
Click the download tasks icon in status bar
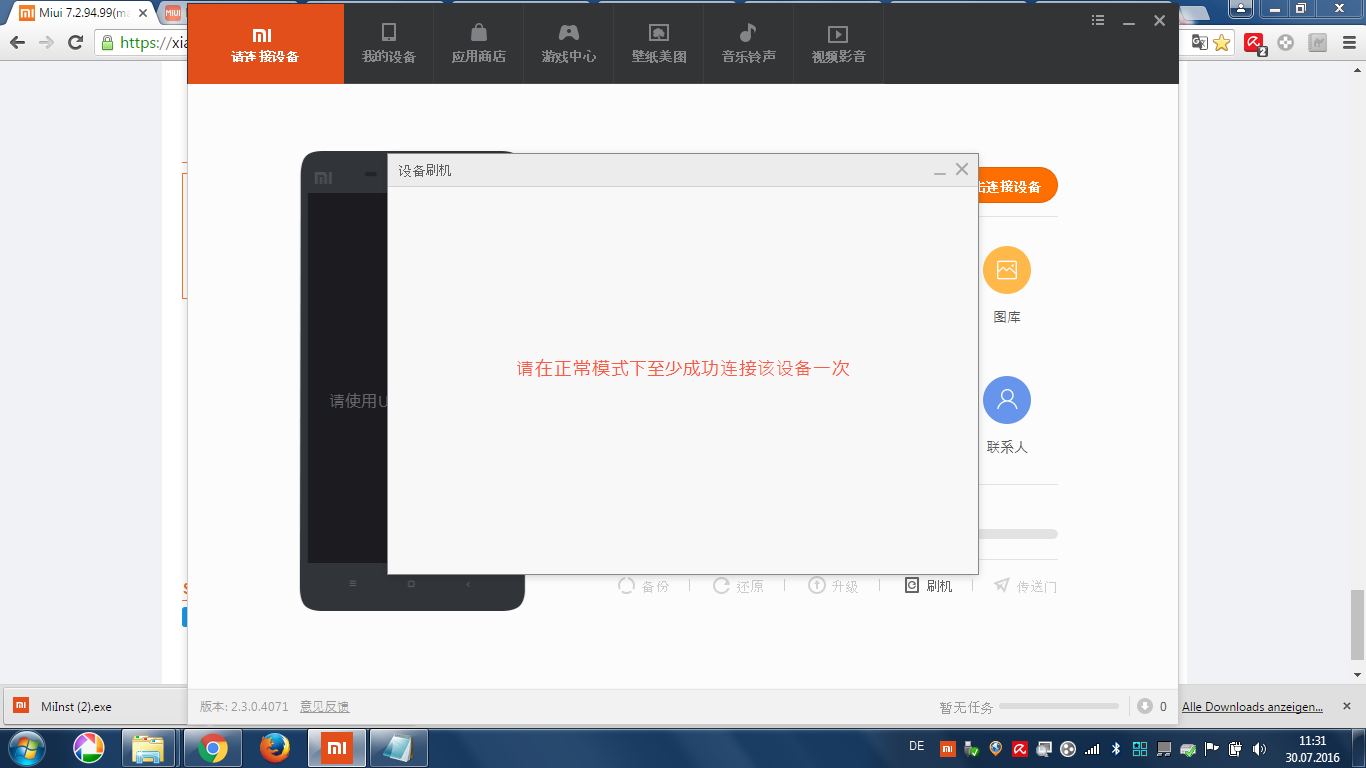pyautogui.click(x=1145, y=706)
